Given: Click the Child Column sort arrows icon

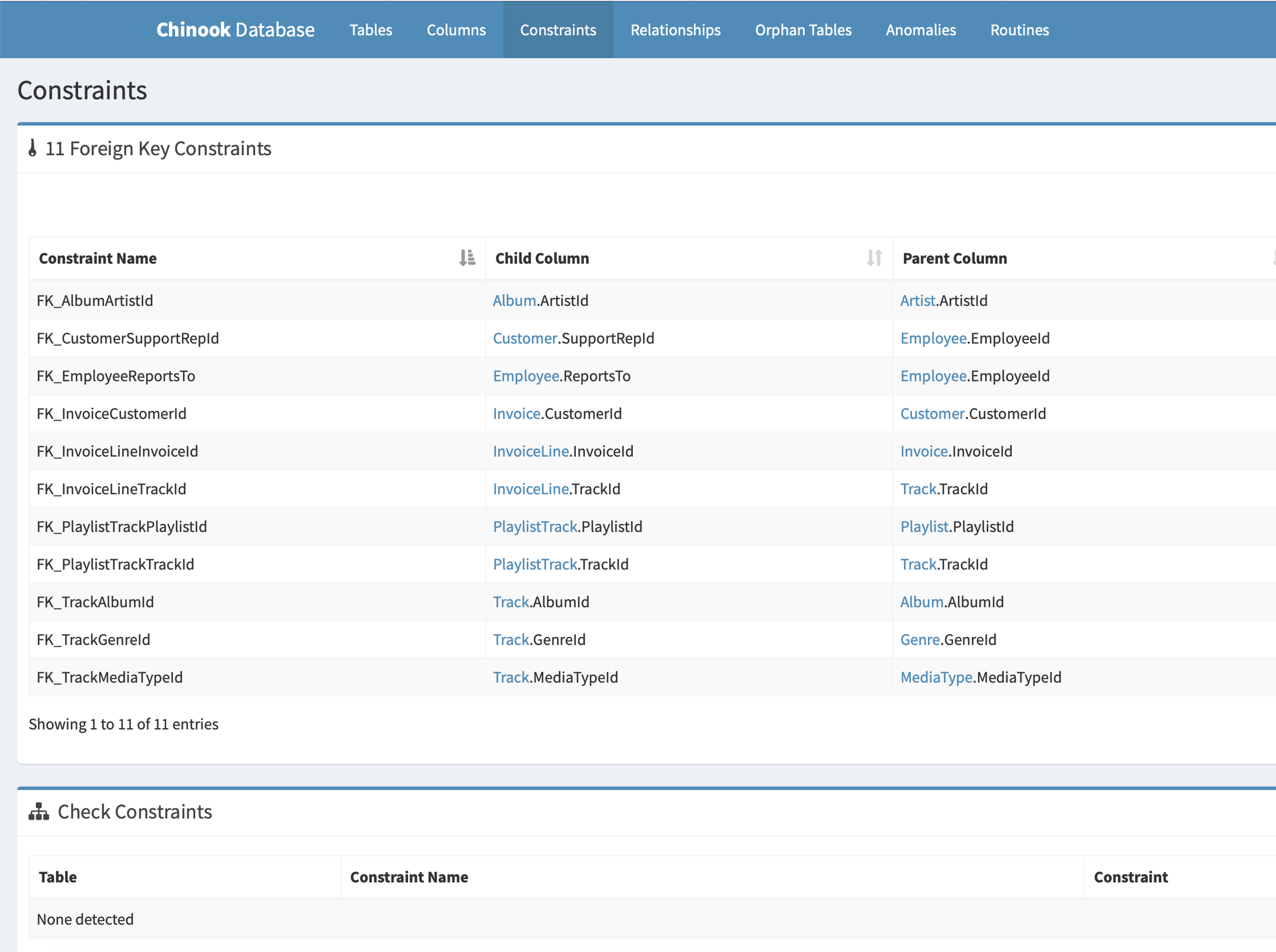Looking at the screenshot, I should pos(874,257).
